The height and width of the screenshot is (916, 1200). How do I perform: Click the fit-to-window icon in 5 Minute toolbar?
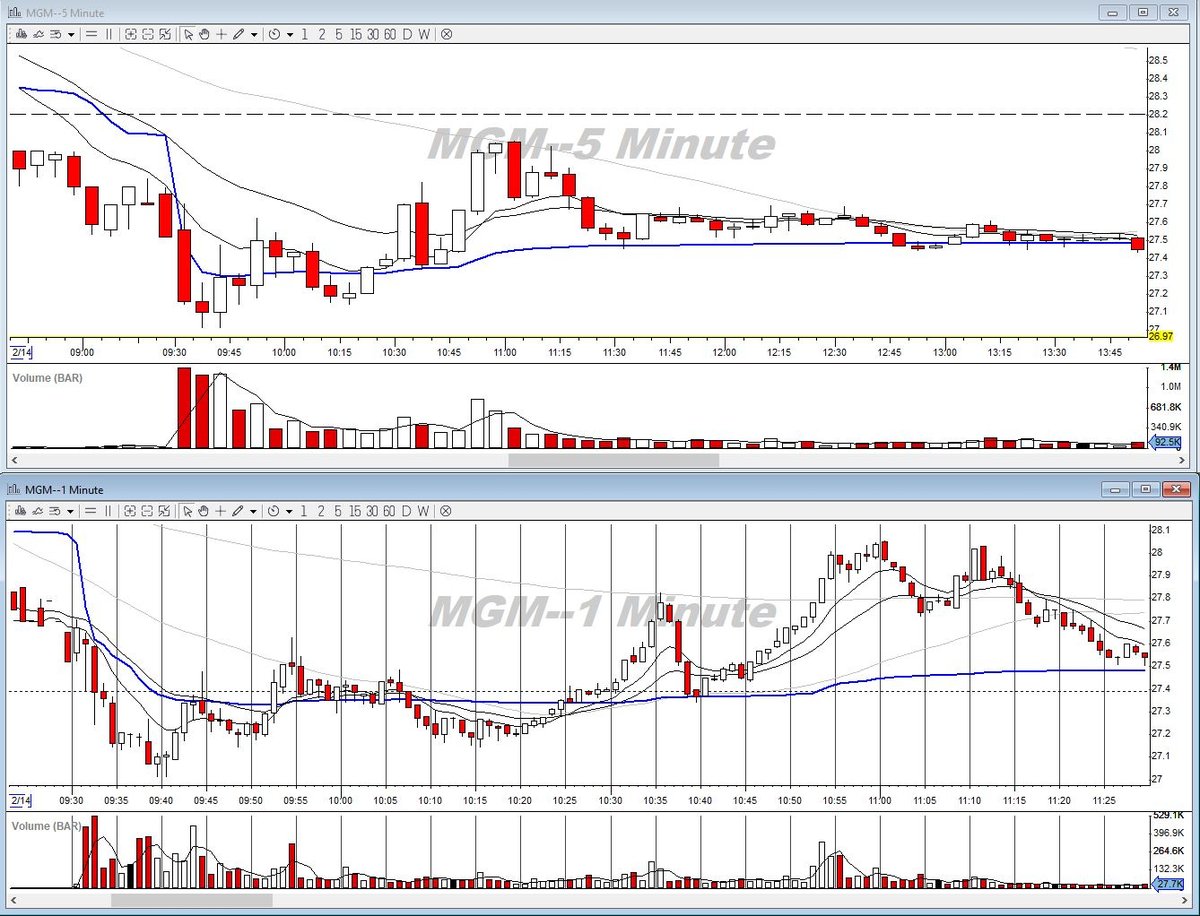(165, 34)
